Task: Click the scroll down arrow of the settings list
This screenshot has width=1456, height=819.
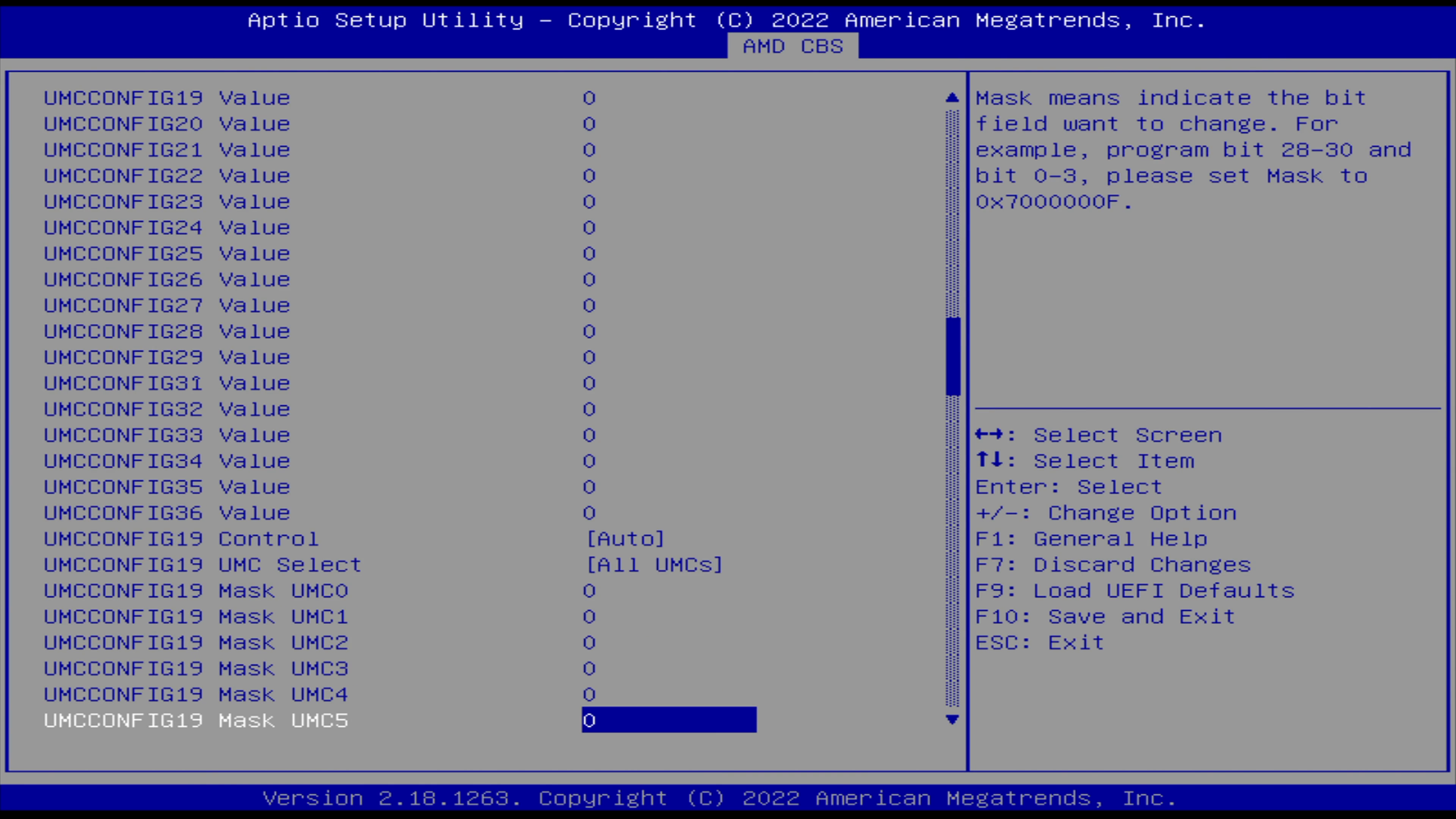Action: 952,720
